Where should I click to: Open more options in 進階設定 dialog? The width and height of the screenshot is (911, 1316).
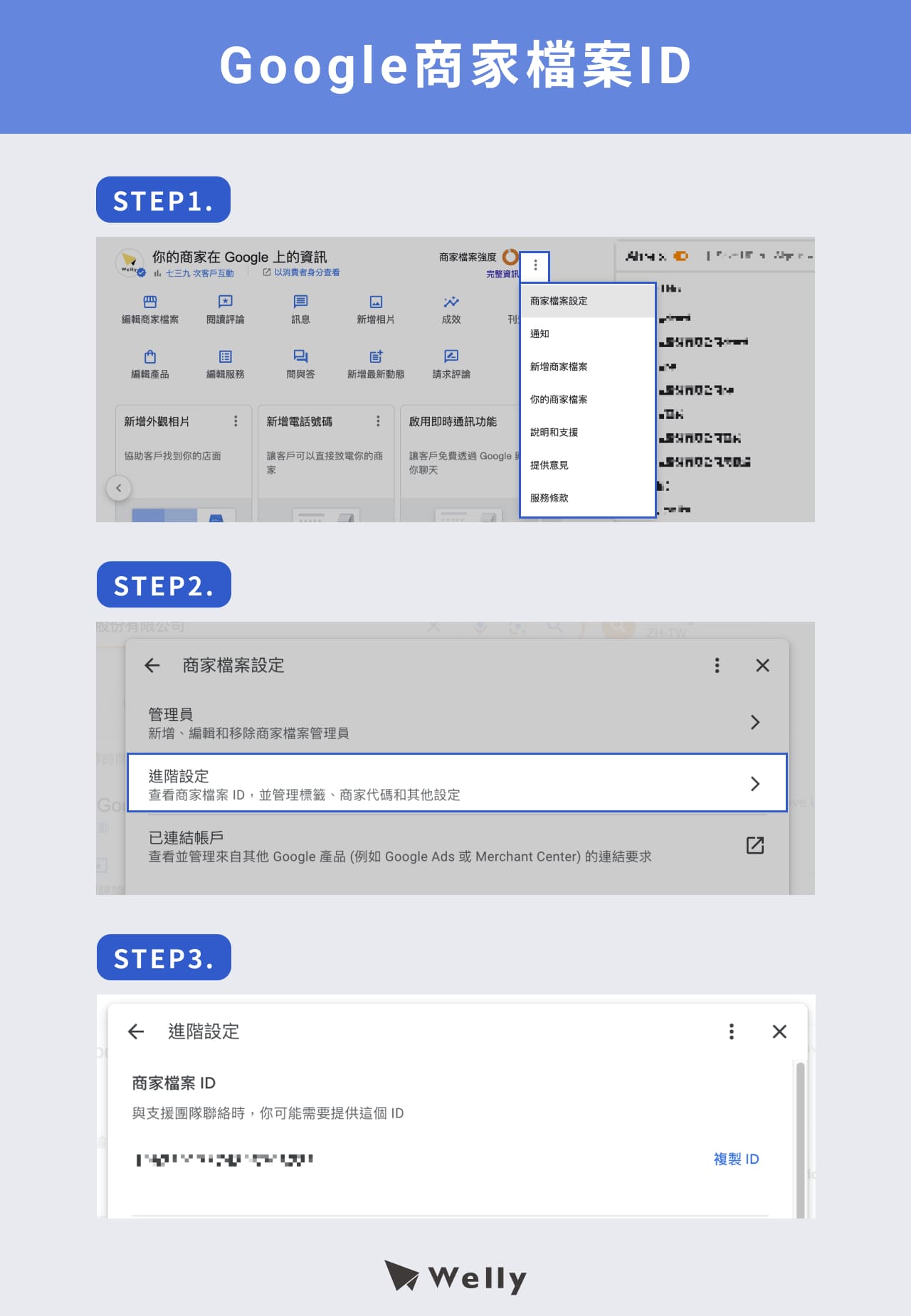(x=732, y=1031)
